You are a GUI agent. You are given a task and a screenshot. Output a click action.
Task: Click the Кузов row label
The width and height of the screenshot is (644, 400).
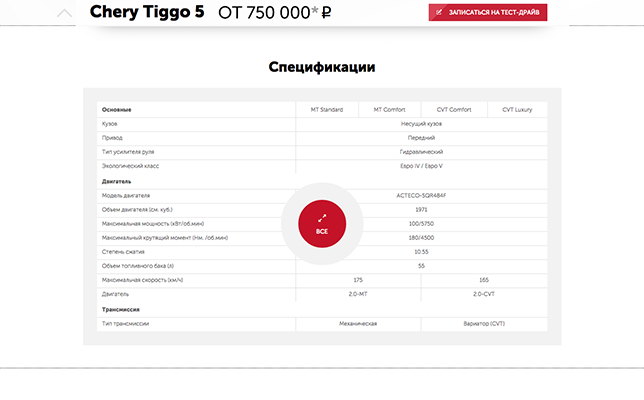(x=110, y=124)
